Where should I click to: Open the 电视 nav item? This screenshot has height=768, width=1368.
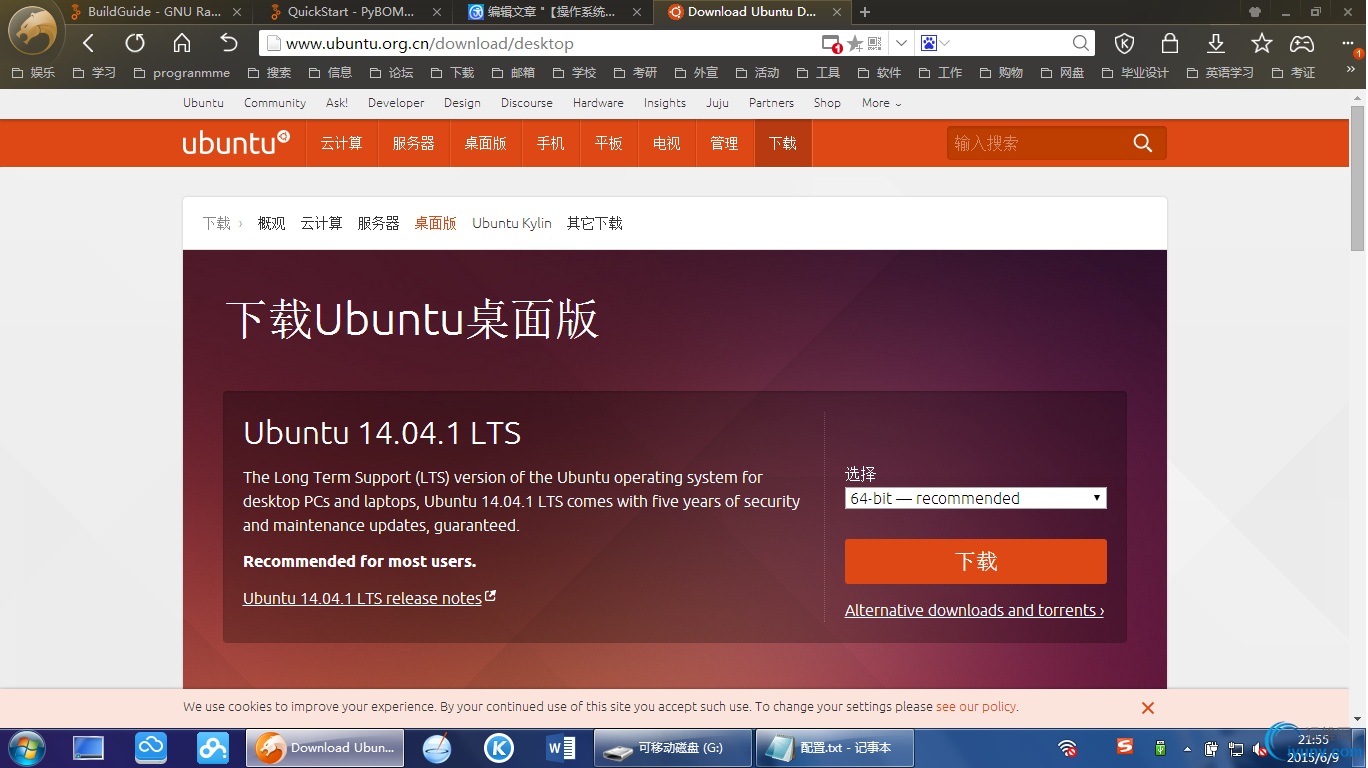click(x=666, y=143)
